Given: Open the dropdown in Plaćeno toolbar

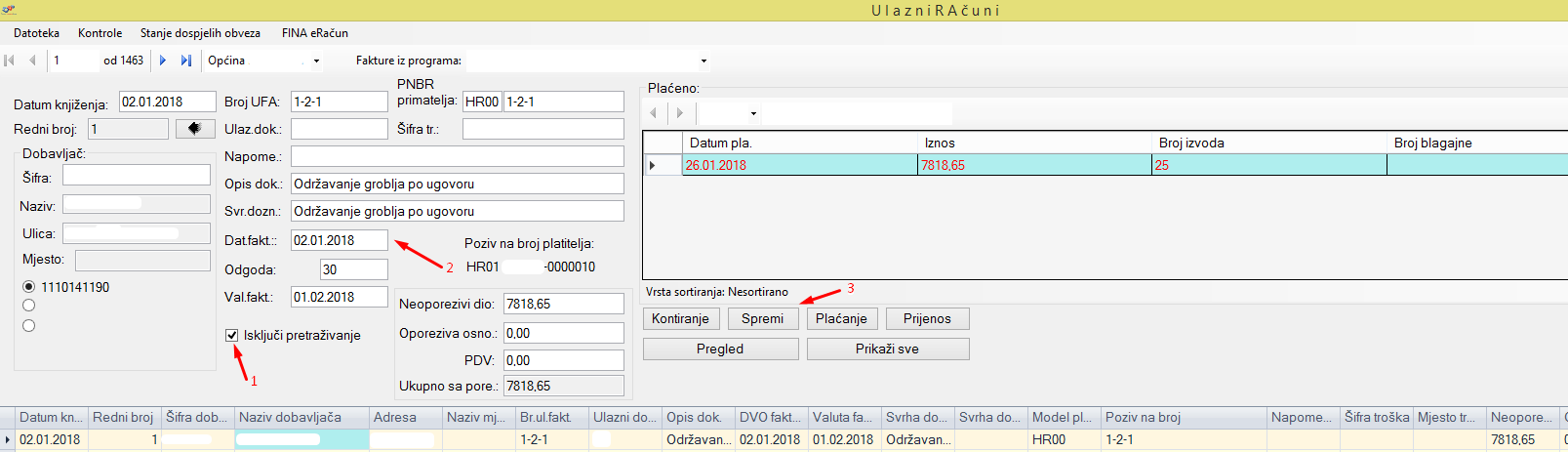Looking at the screenshot, I should [753, 114].
